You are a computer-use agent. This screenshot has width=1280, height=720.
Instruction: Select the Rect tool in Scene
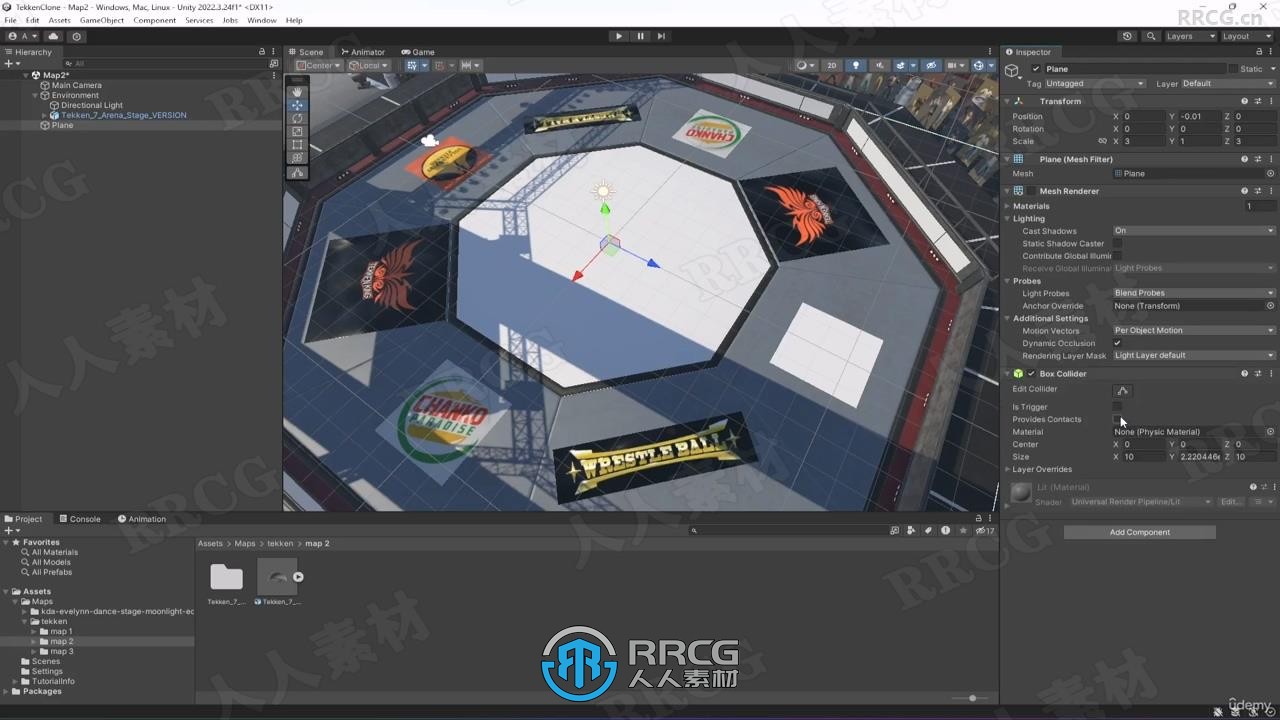coord(297,144)
